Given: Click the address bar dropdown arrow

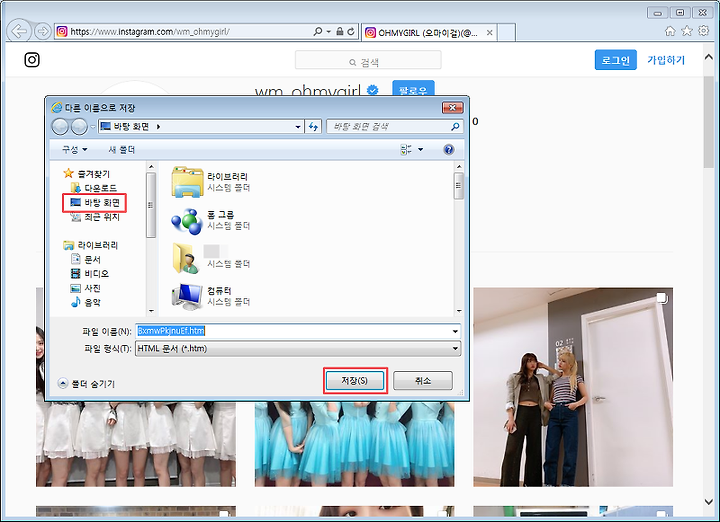Looking at the screenshot, I should 329,32.
